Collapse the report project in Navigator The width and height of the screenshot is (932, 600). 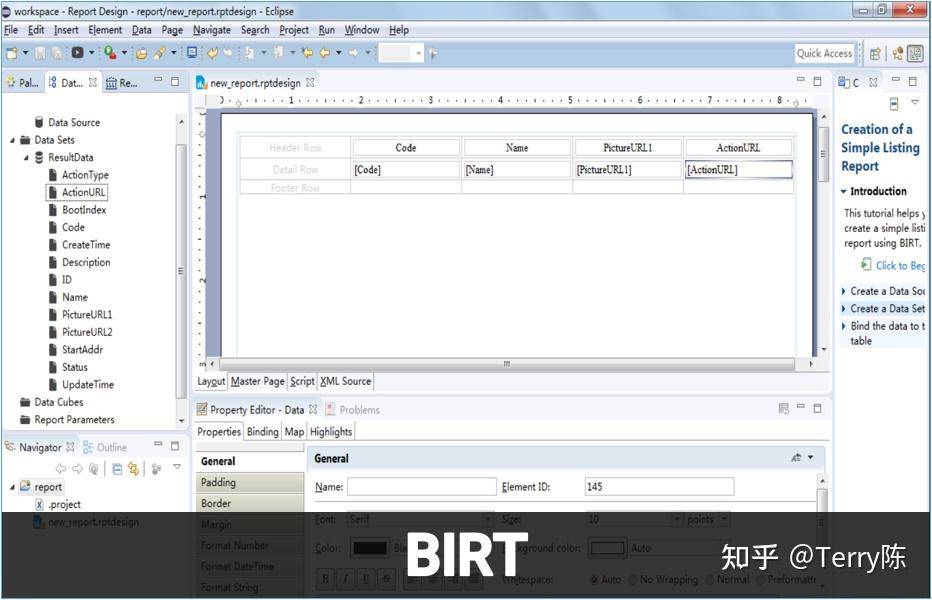[12, 487]
